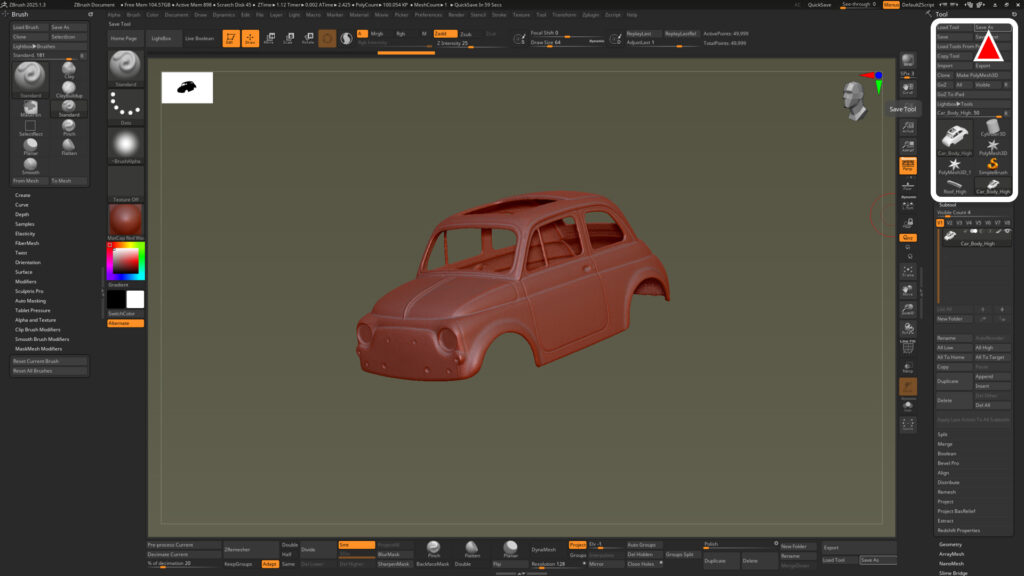Screen dimensions: 1024x576
Task: Enable Live Boolean mode
Action: 200,38
